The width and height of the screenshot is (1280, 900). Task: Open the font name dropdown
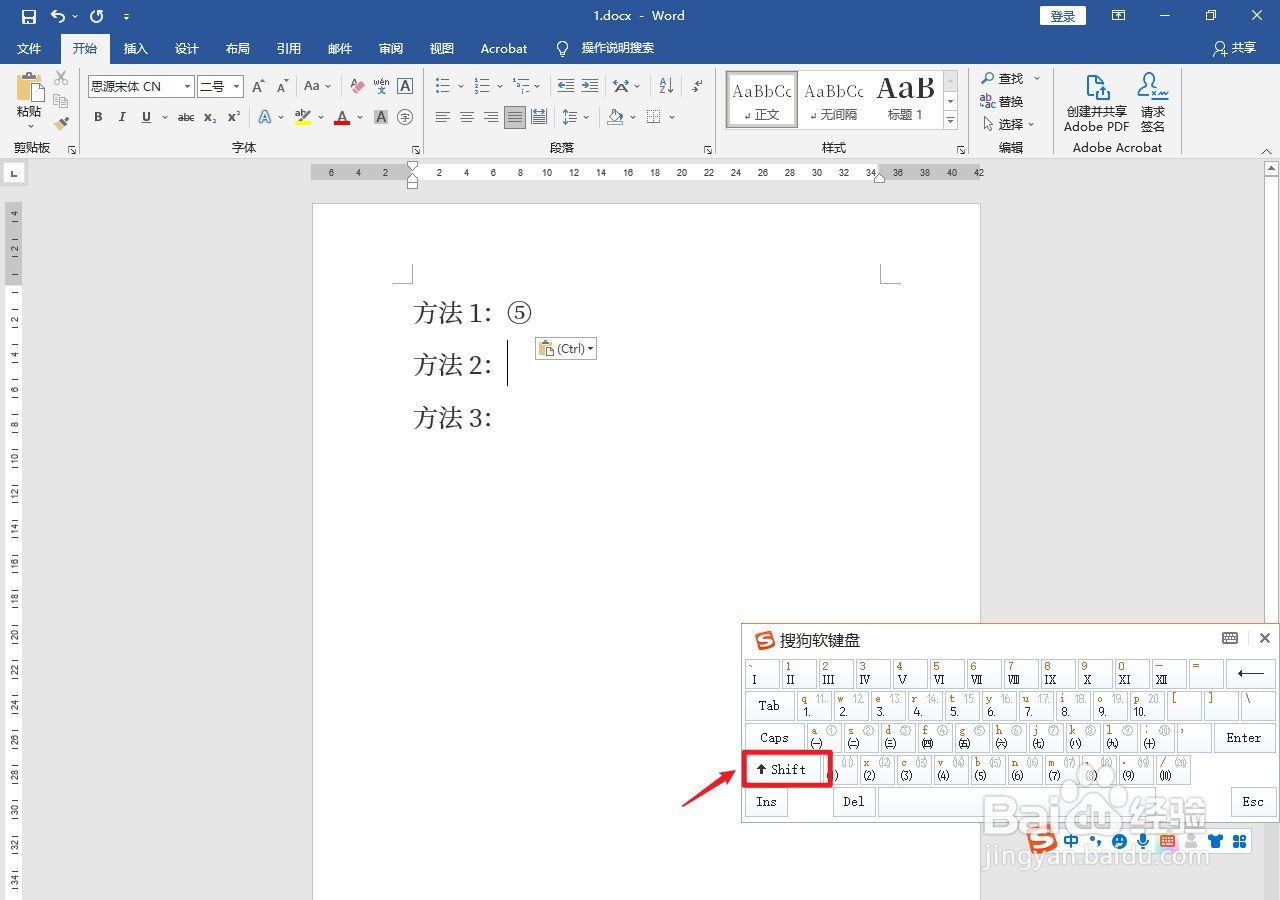click(x=187, y=87)
